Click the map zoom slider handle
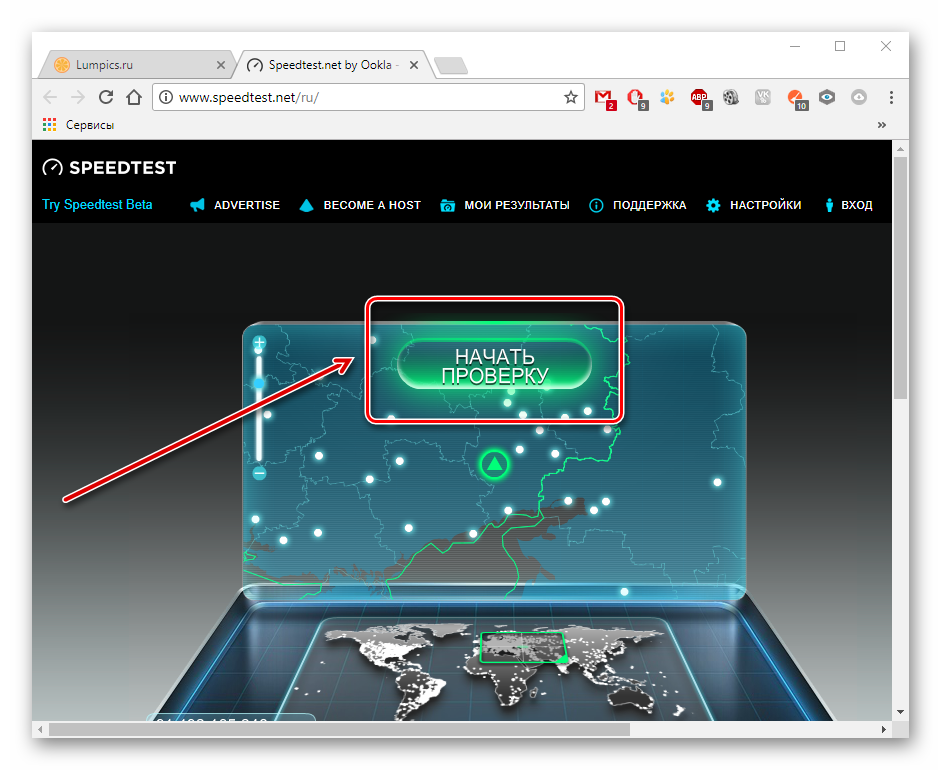Viewport: 941px width, 770px height. click(259, 383)
